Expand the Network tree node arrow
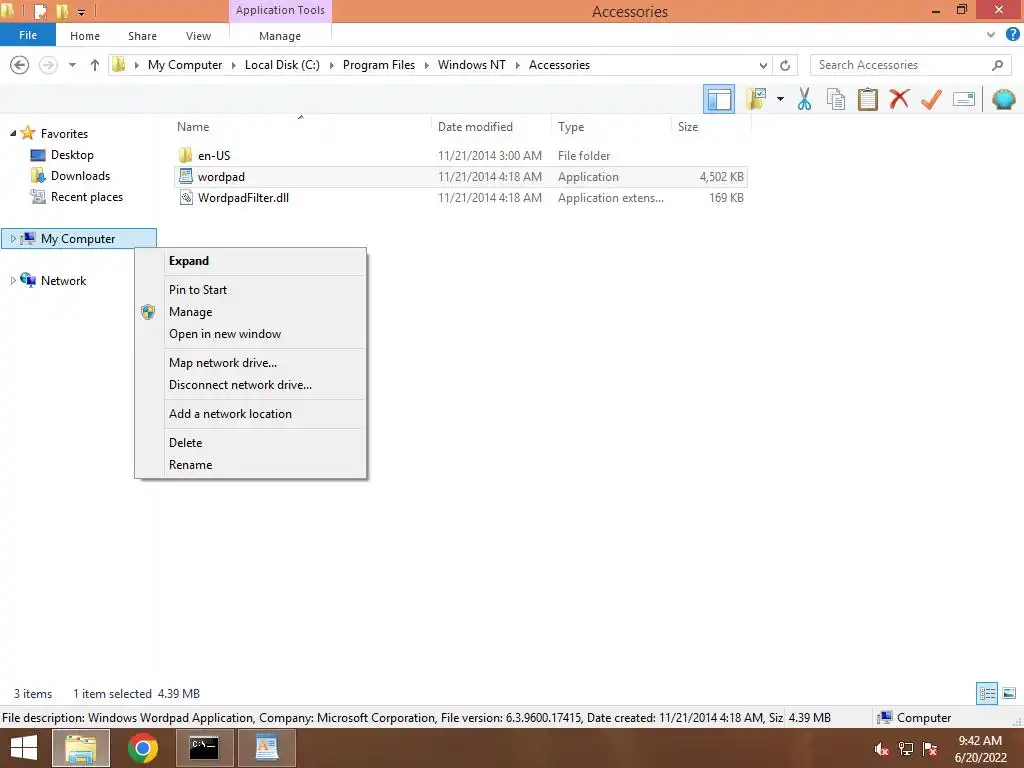Screen dimensions: 1024x768 13,280
